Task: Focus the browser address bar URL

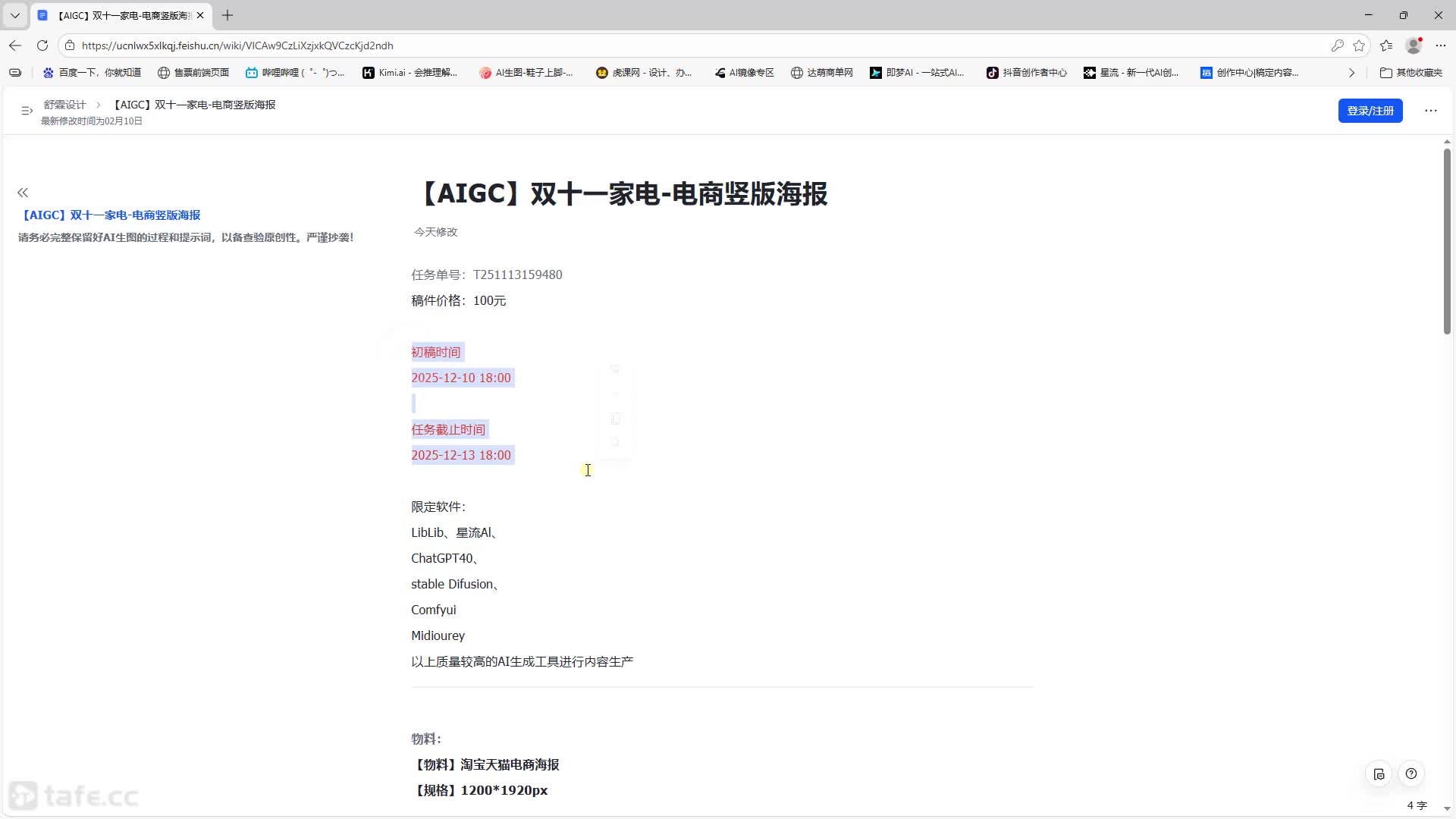Action: point(237,45)
